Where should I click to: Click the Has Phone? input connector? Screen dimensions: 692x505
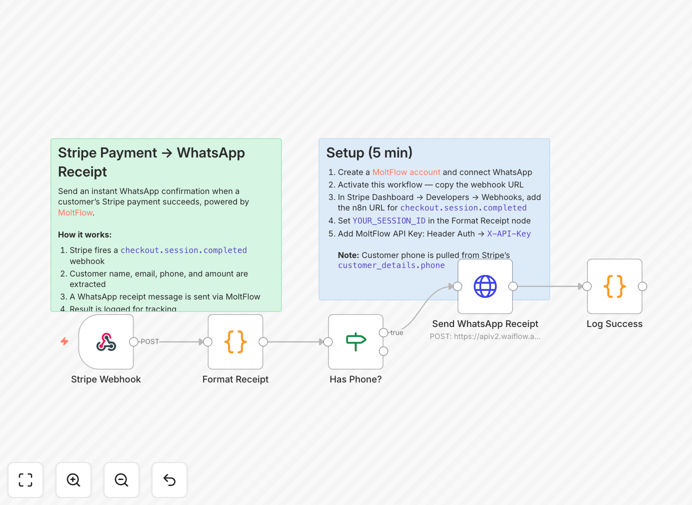(328, 342)
